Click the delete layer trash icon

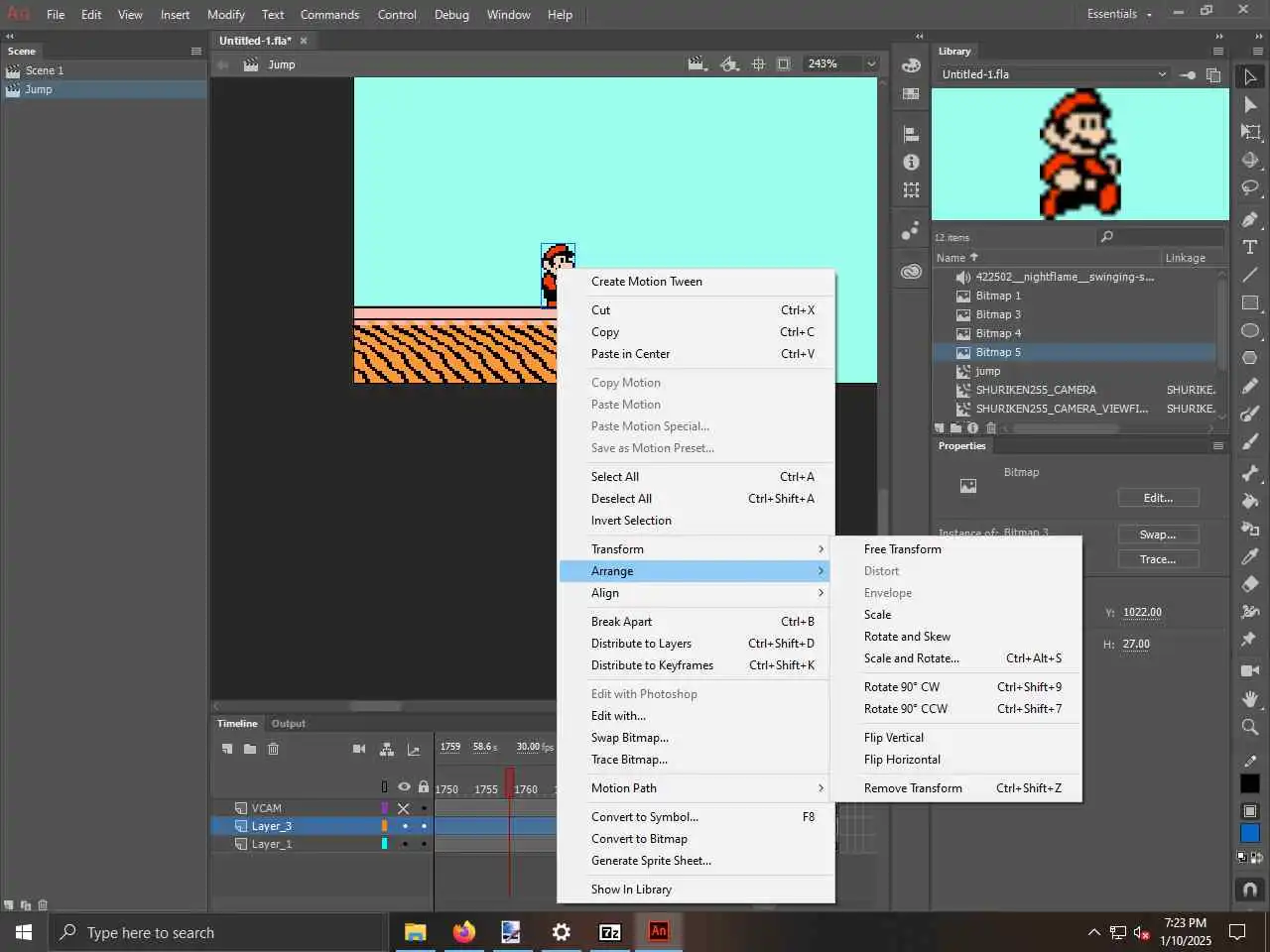(274, 749)
